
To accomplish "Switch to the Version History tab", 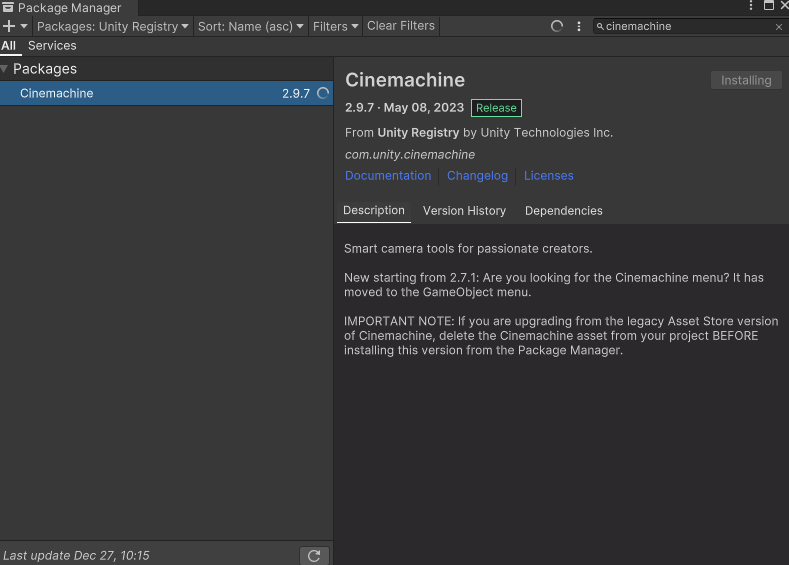I will 464,211.
